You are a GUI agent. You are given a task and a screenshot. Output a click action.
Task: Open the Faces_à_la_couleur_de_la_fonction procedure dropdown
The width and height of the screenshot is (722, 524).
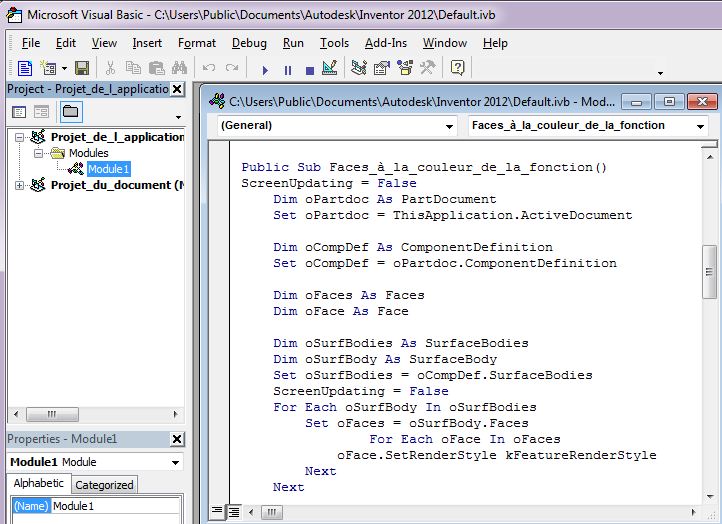point(700,126)
